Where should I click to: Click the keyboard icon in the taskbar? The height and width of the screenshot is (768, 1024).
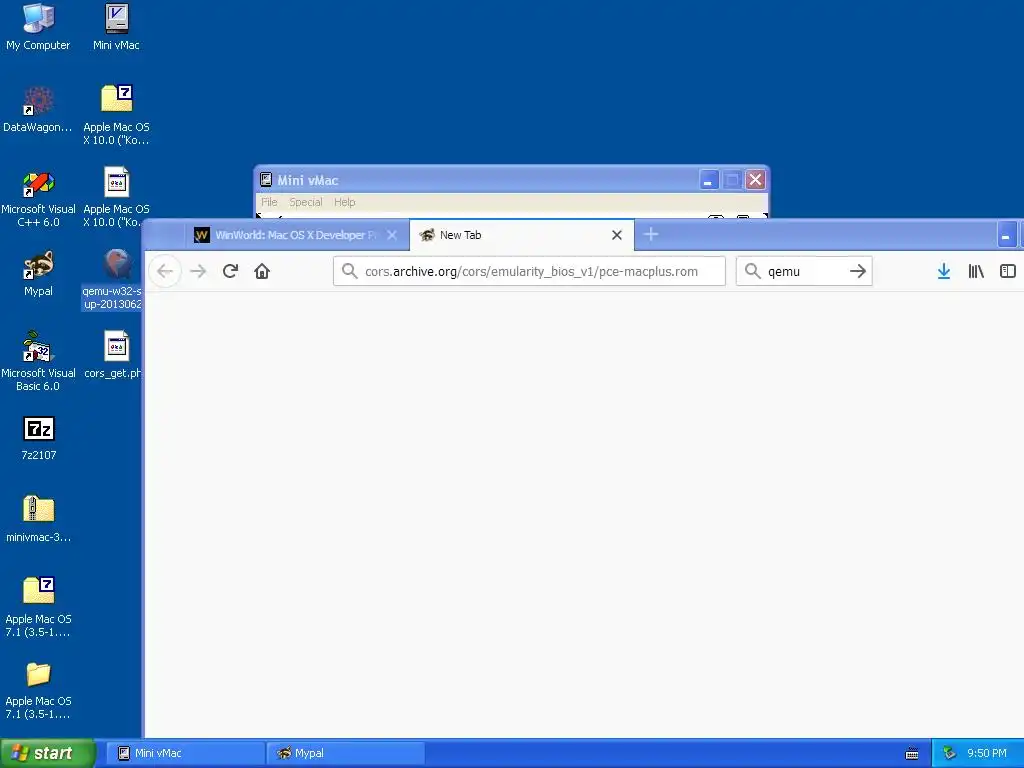912,754
